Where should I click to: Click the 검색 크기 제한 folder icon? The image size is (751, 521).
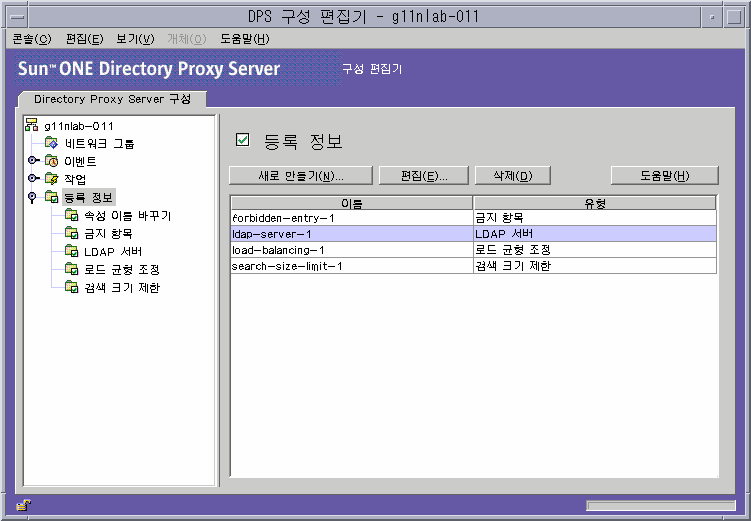click(x=71, y=287)
